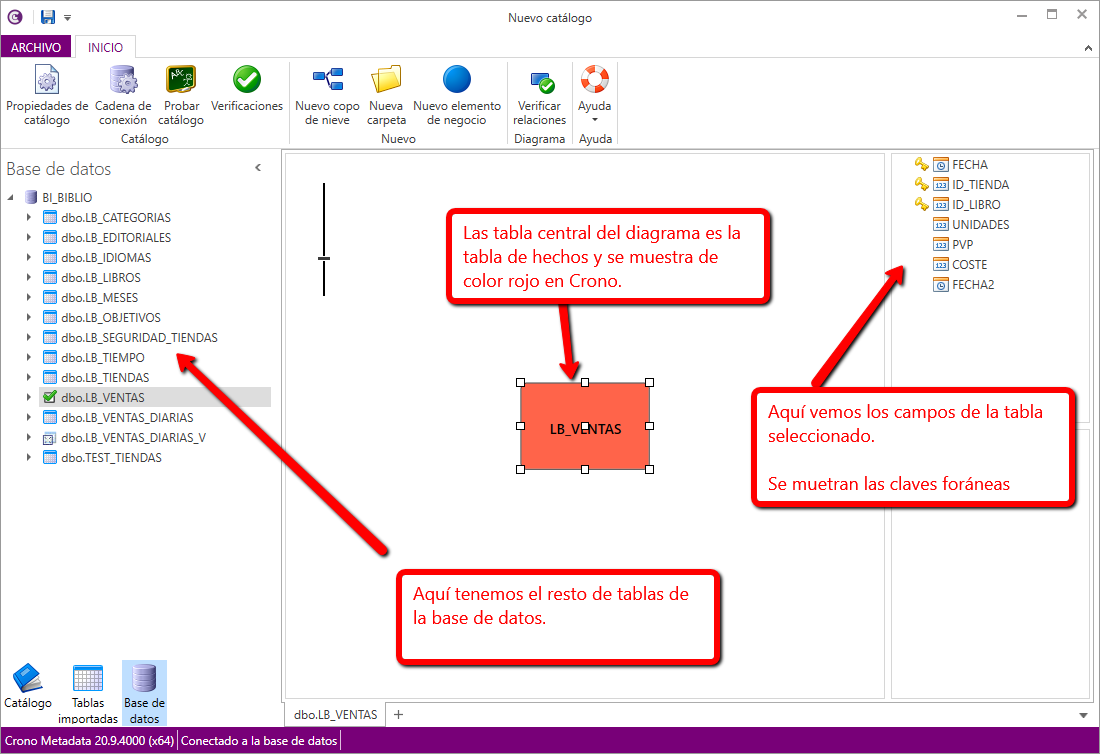Open the ARCHIVO menu tab
1100x754 pixels.
(36, 47)
